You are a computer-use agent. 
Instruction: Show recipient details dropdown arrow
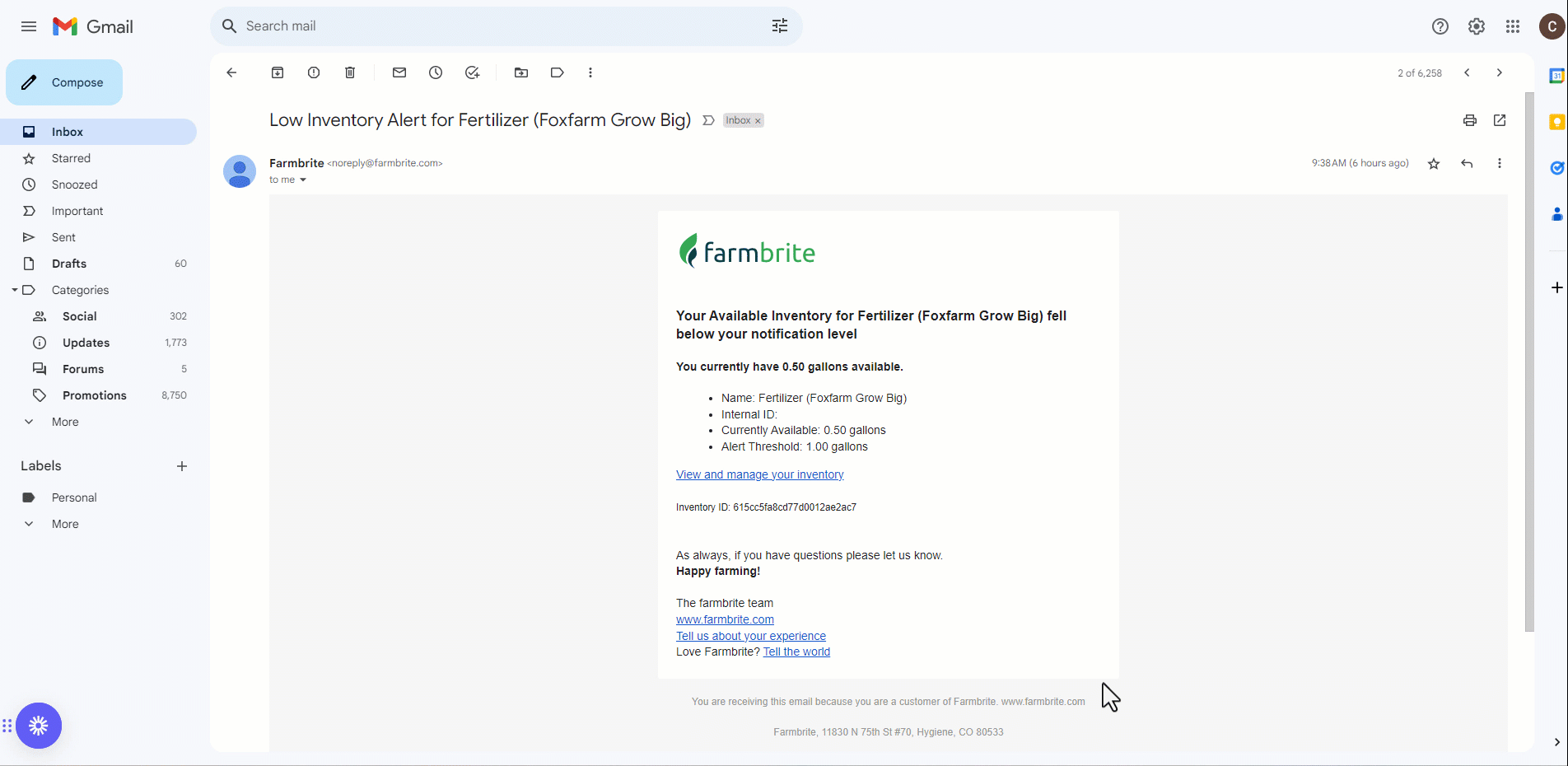[x=303, y=180]
